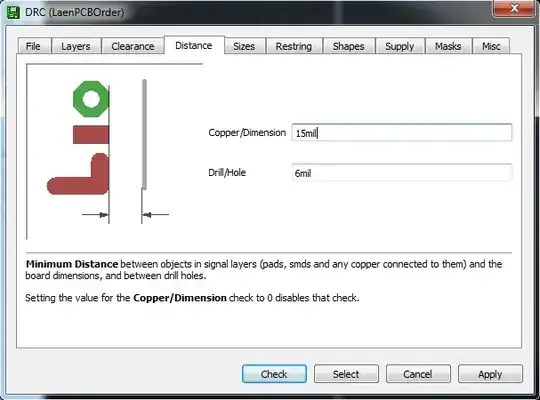Click into the Drill/Hole value field
Viewport: 540px width, 400px height.
(402, 173)
